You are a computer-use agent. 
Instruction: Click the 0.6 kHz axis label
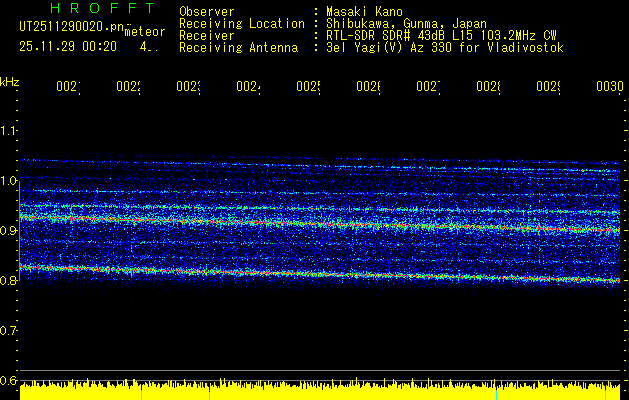pyautogui.click(x=8, y=380)
